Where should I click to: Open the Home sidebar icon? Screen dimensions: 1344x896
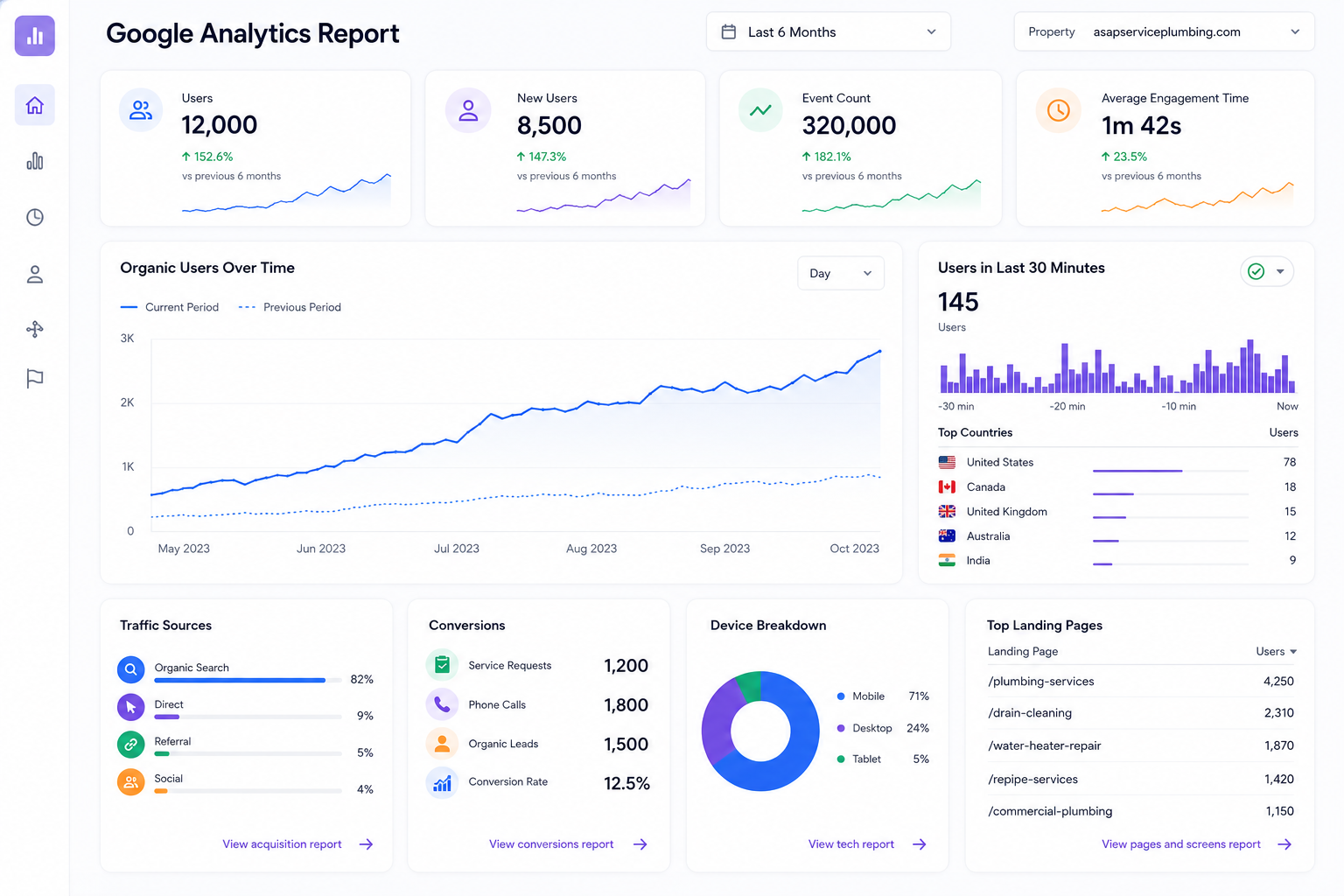point(35,105)
